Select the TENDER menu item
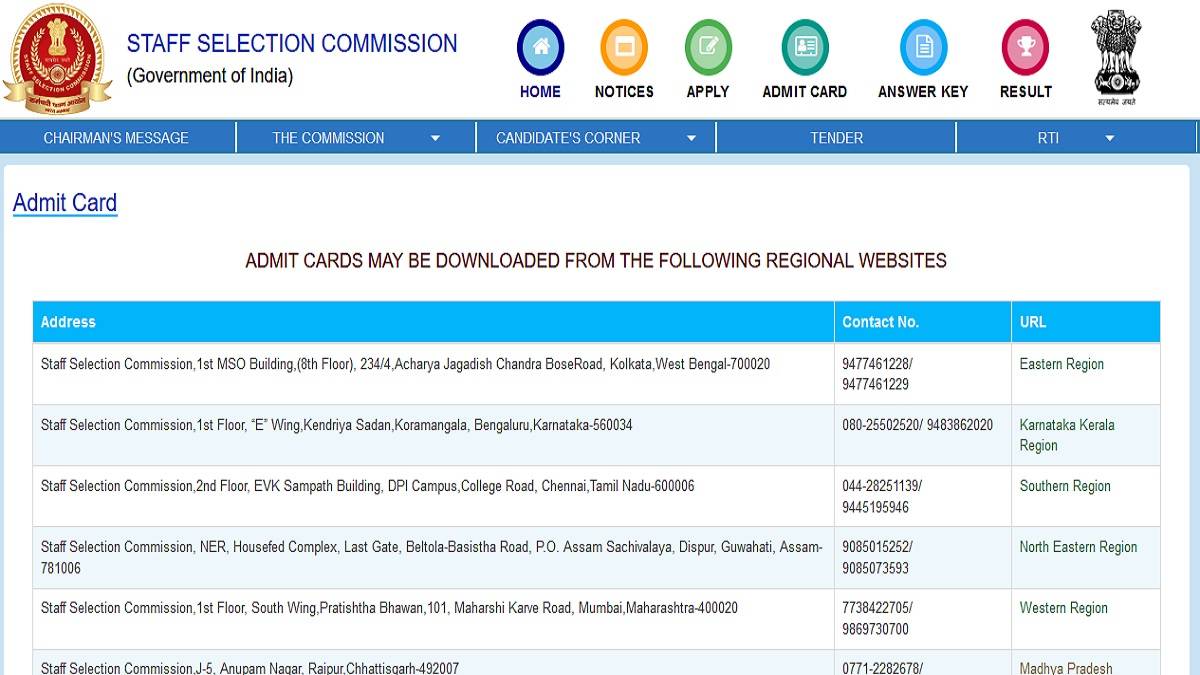This screenshot has width=1200, height=675. tap(836, 137)
